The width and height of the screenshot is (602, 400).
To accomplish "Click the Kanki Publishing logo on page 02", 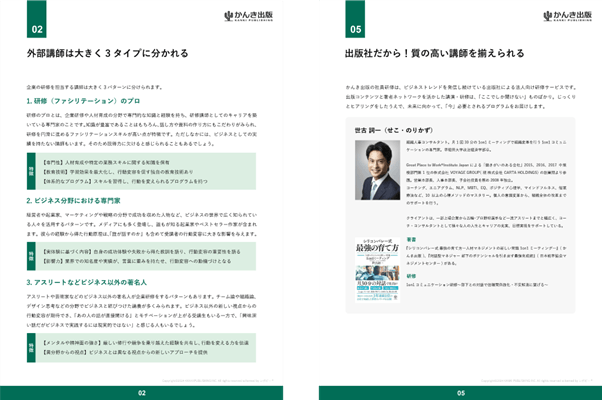I will point(248,16).
